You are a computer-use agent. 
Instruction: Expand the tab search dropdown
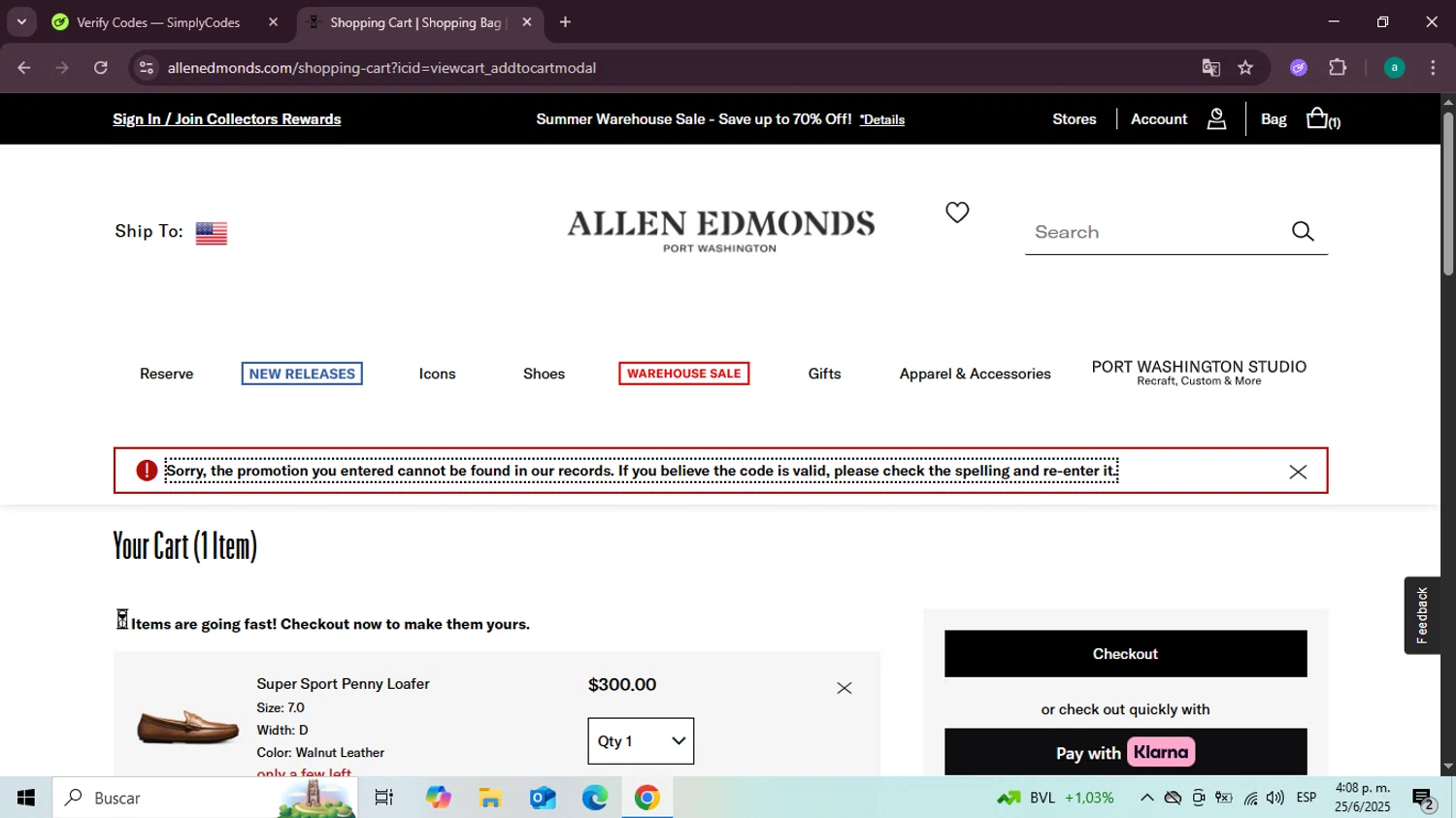[21, 21]
